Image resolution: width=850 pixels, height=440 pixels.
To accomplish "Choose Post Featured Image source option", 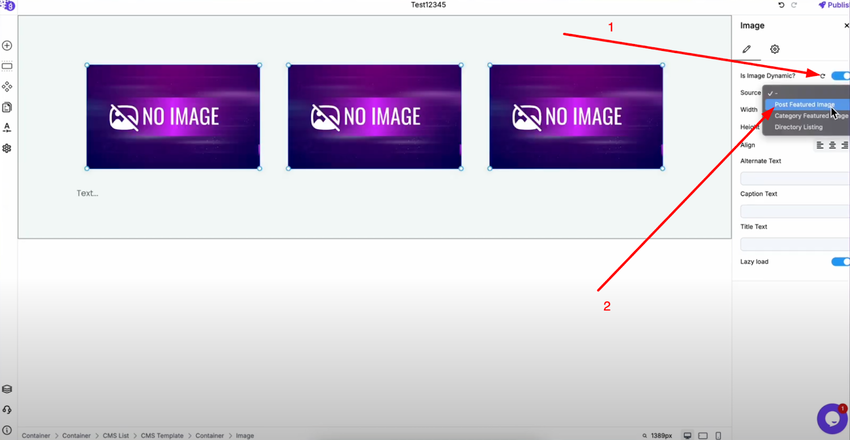I will click(x=806, y=104).
